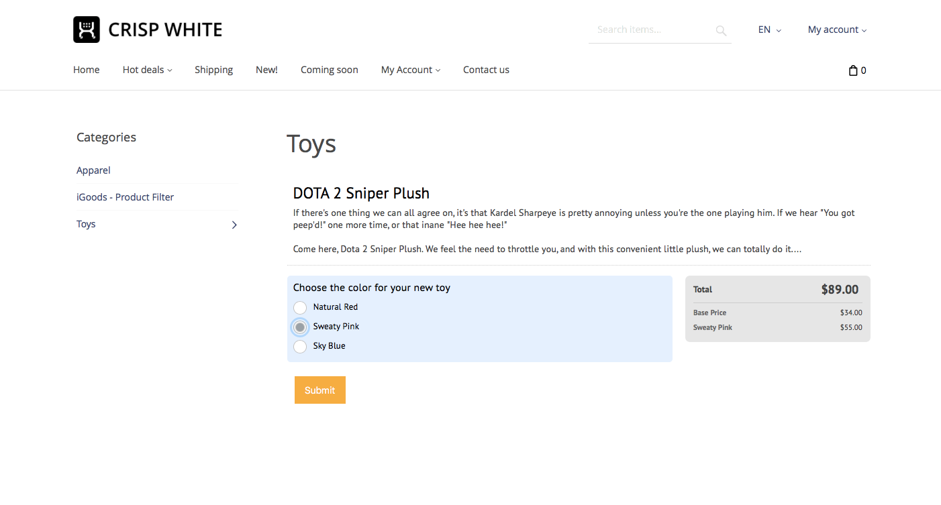Open the shopping bag cart icon

[853, 70]
